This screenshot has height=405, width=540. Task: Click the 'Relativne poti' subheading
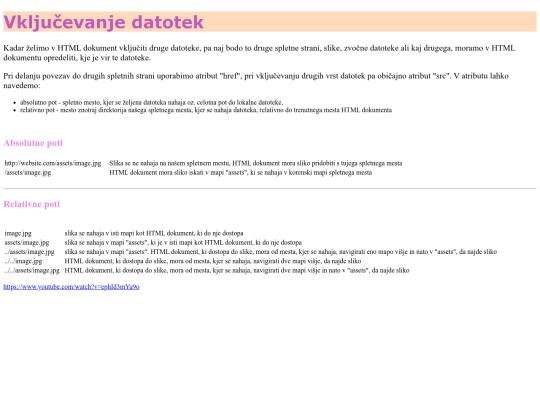[32, 204]
